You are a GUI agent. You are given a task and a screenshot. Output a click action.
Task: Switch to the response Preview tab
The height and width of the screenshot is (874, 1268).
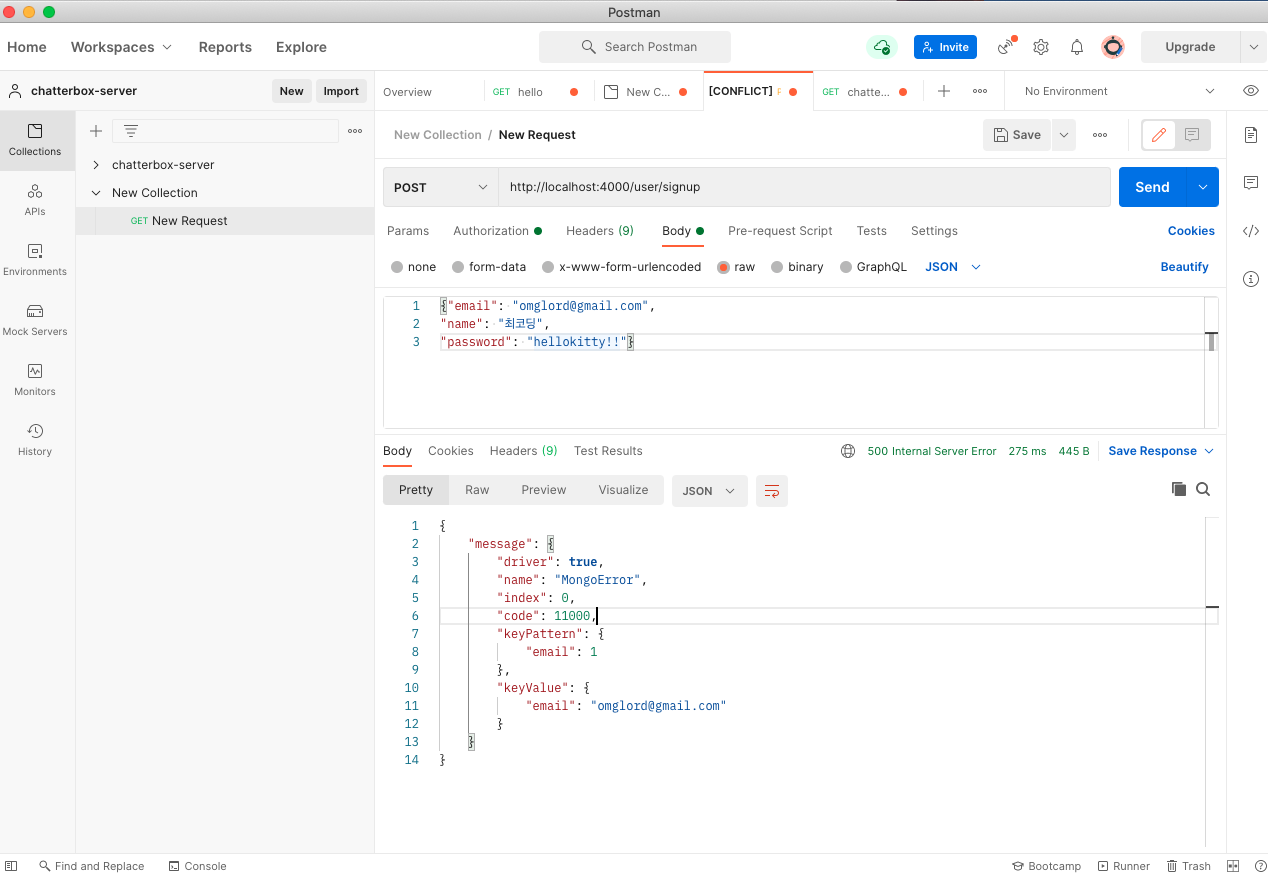(x=544, y=490)
